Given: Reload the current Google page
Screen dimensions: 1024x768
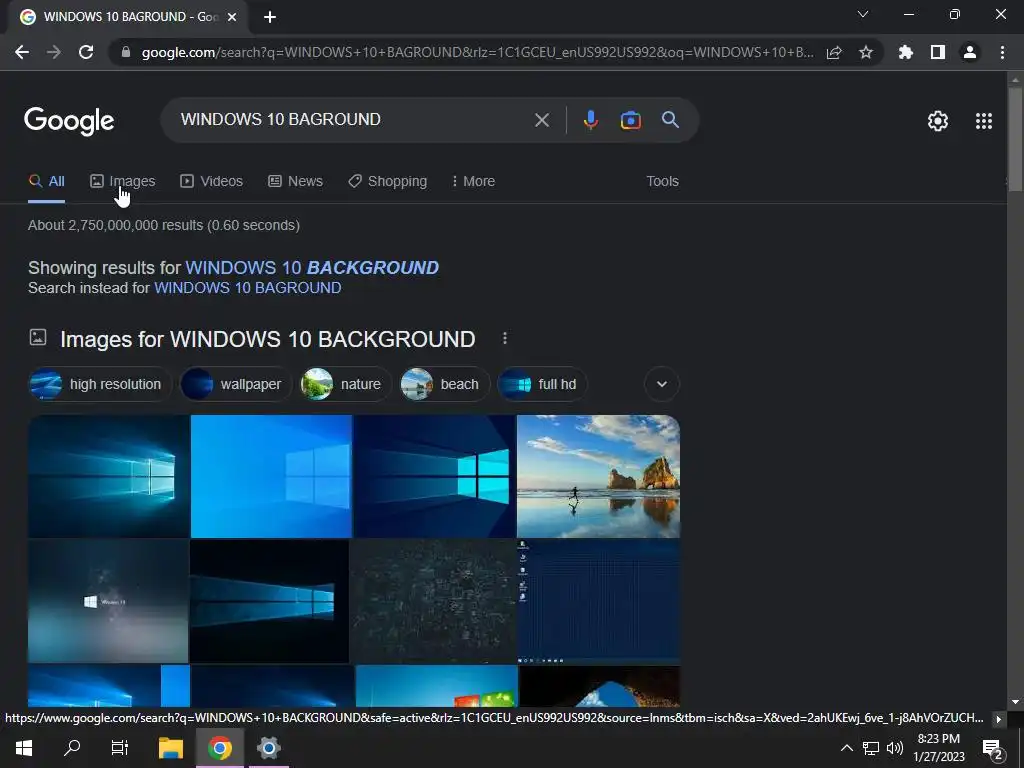Looking at the screenshot, I should tap(86, 52).
